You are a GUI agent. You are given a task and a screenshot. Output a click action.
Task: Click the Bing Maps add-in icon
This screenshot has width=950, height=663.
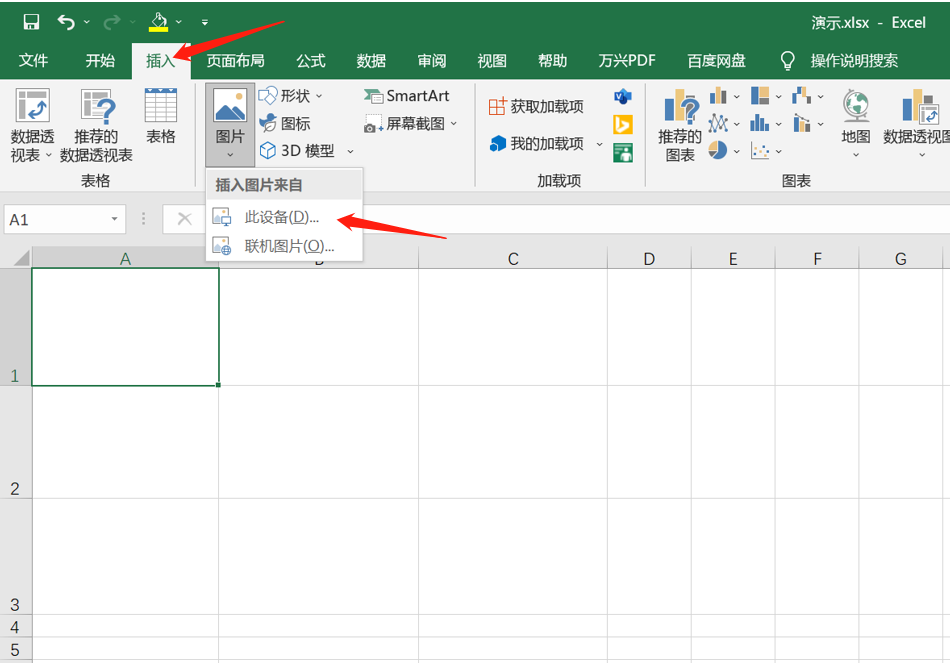tap(623, 125)
